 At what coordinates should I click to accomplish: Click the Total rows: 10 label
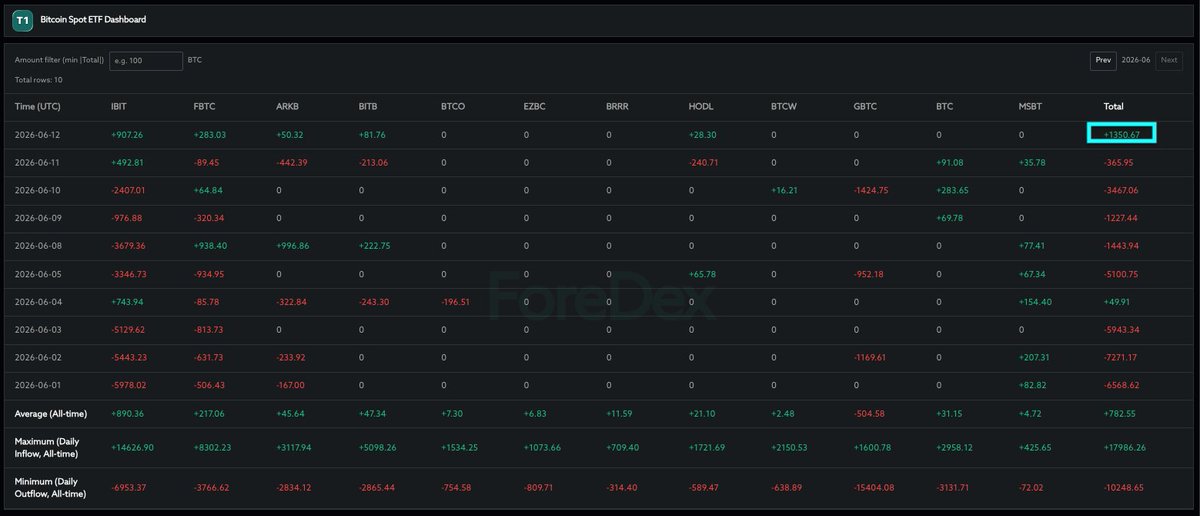pos(39,80)
